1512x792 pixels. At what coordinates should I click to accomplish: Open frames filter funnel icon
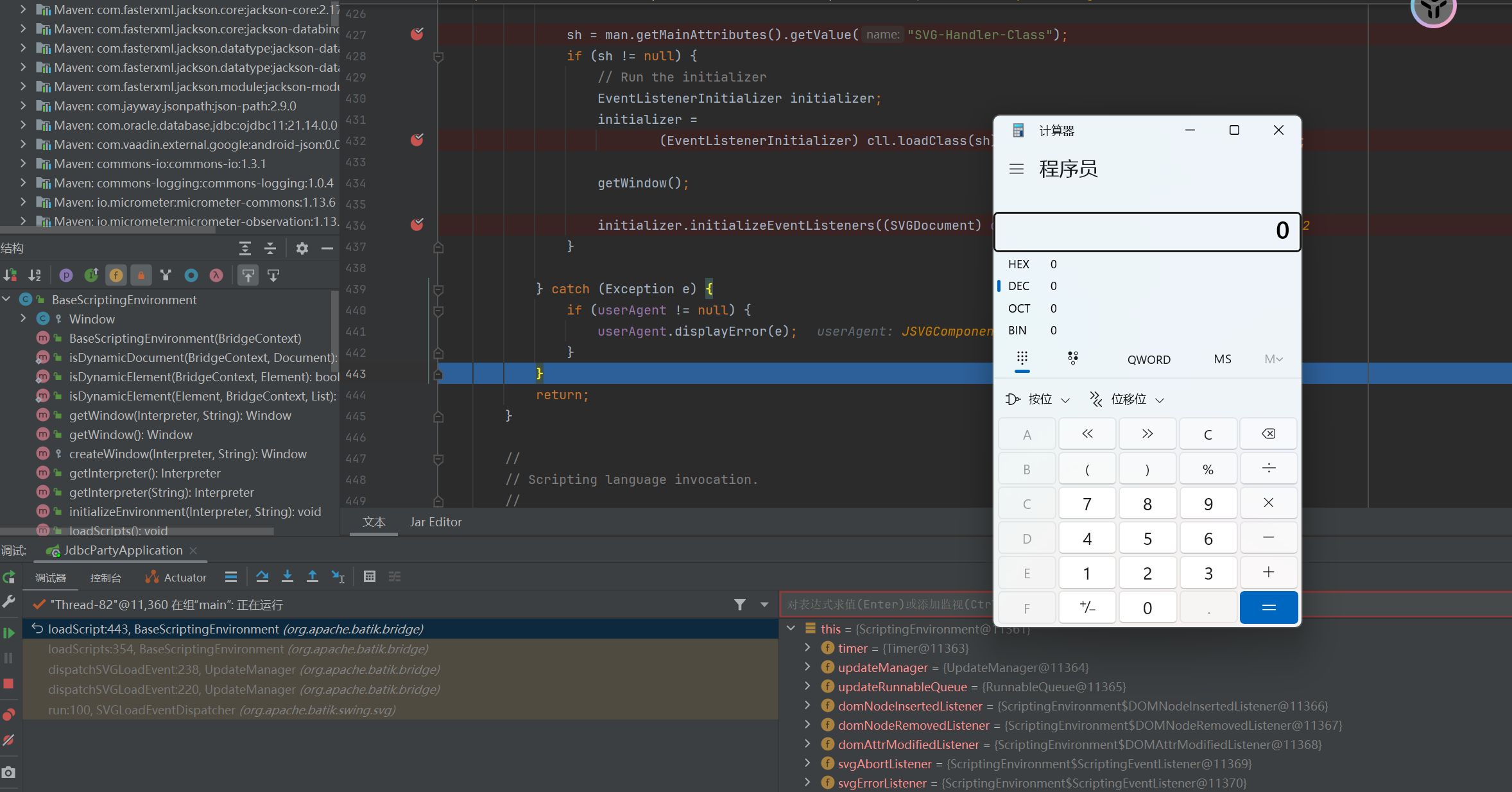coord(740,605)
